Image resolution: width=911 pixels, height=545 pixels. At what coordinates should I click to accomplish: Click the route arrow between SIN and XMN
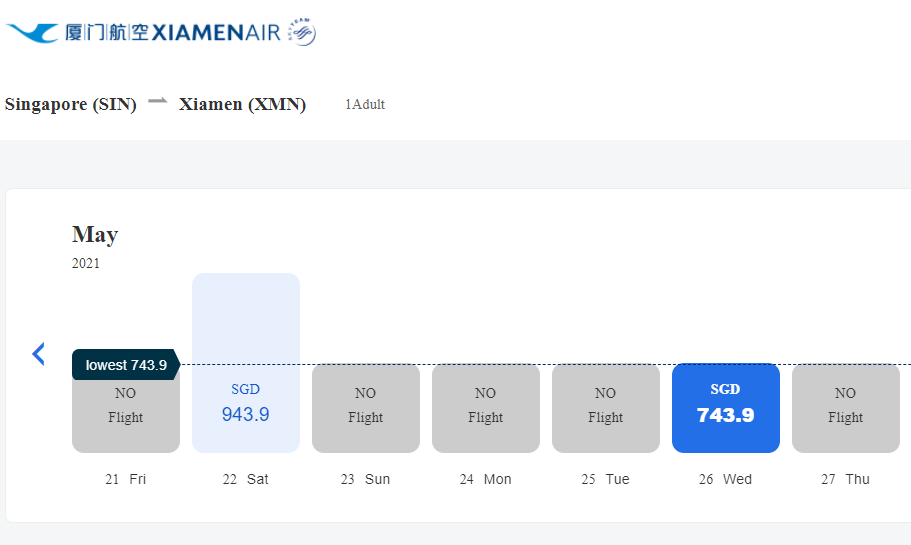[158, 101]
